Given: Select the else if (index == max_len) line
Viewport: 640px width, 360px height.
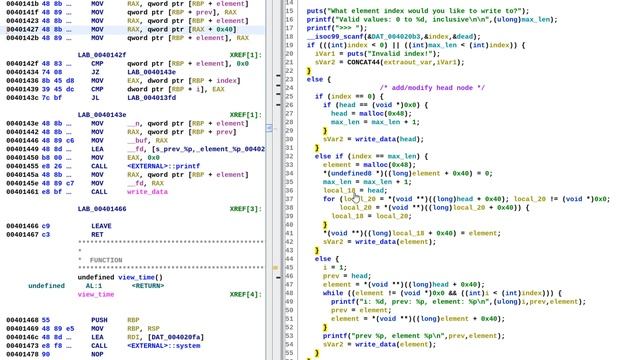Looking at the screenshot, I should 371,157.
